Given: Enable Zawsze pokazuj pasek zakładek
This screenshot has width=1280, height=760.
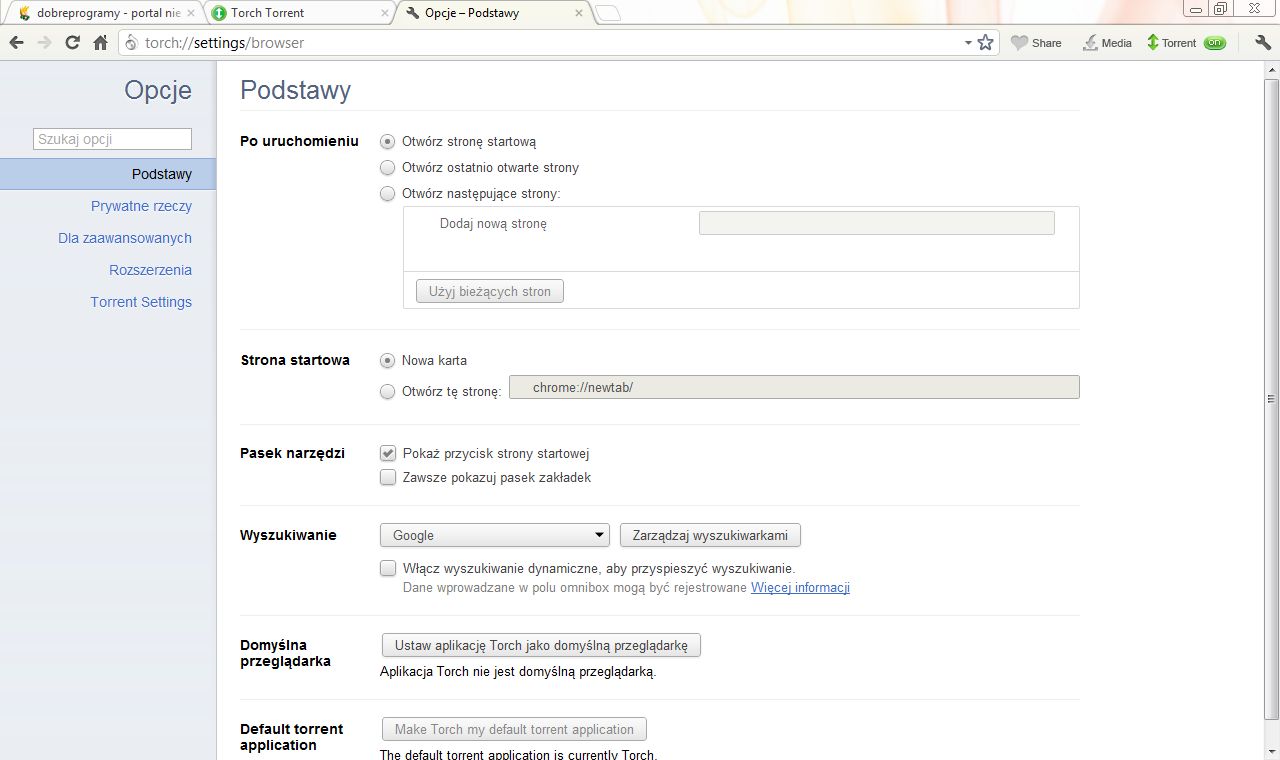Looking at the screenshot, I should [388, 478].
